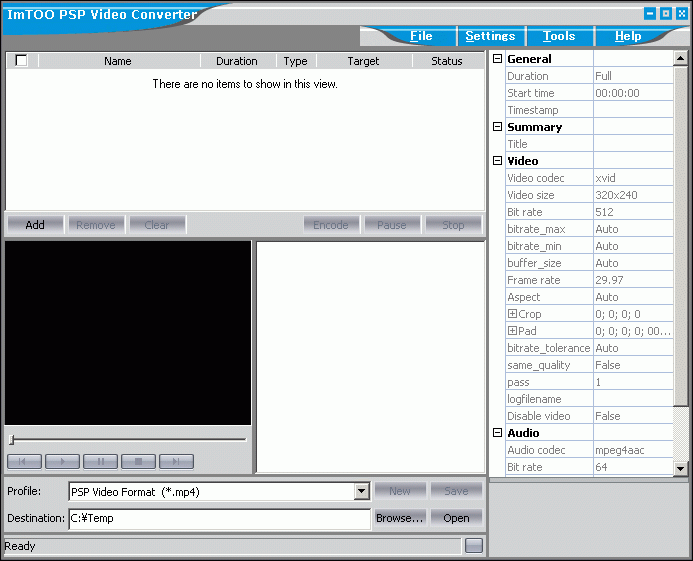This screenshot has height=561, width=693.
Task: Select the Video codec value xvid
Action: [x=633, y=178]
